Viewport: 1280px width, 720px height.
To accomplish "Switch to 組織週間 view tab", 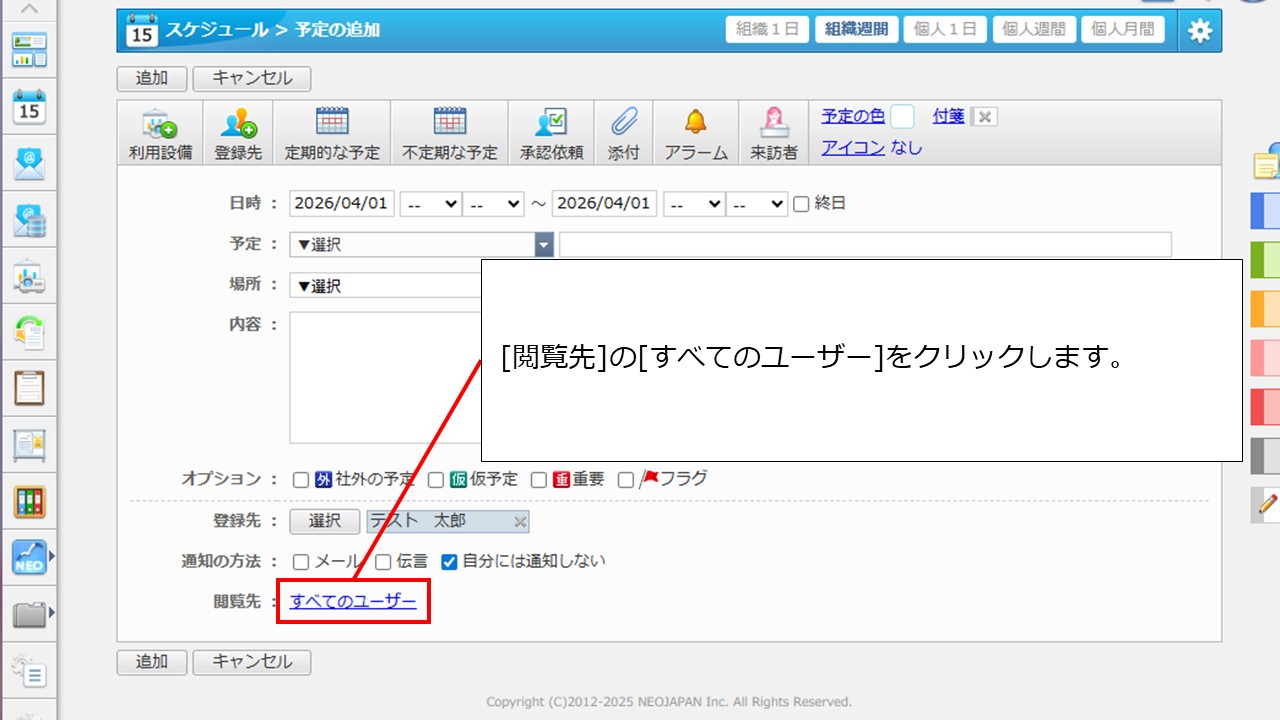I will (856, 30).
